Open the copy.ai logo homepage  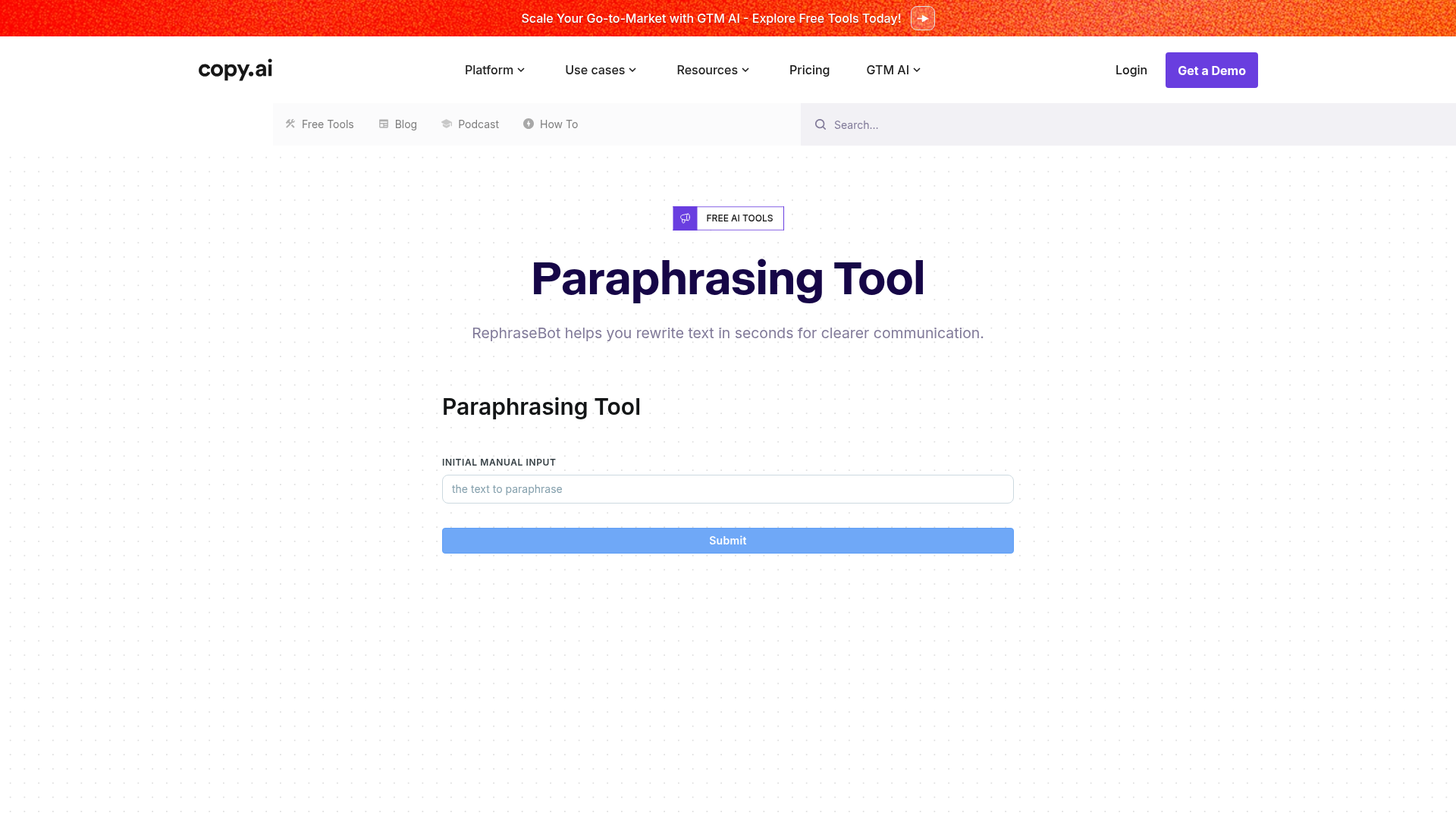tap(235, 70)
